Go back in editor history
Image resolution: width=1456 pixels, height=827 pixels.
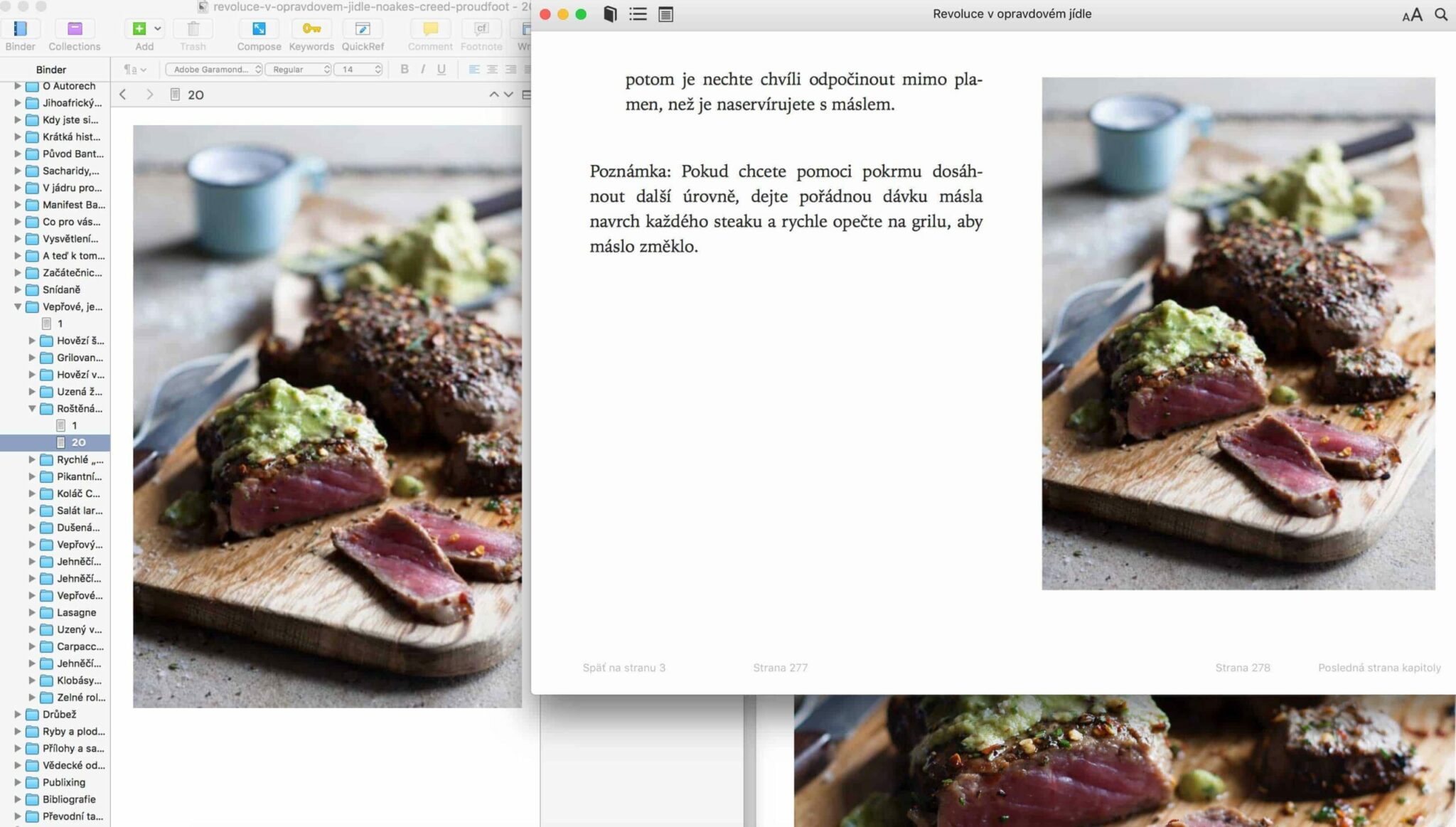click(x=123, y=95)
